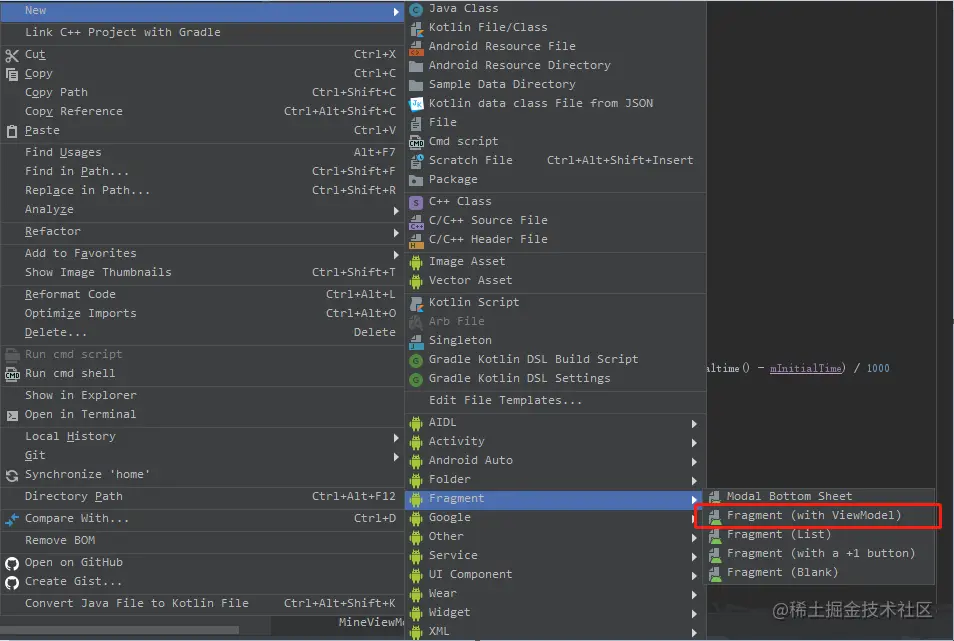954x641 pixels.
Task: Click the Cmd script icon
Action: pos(416,142)
